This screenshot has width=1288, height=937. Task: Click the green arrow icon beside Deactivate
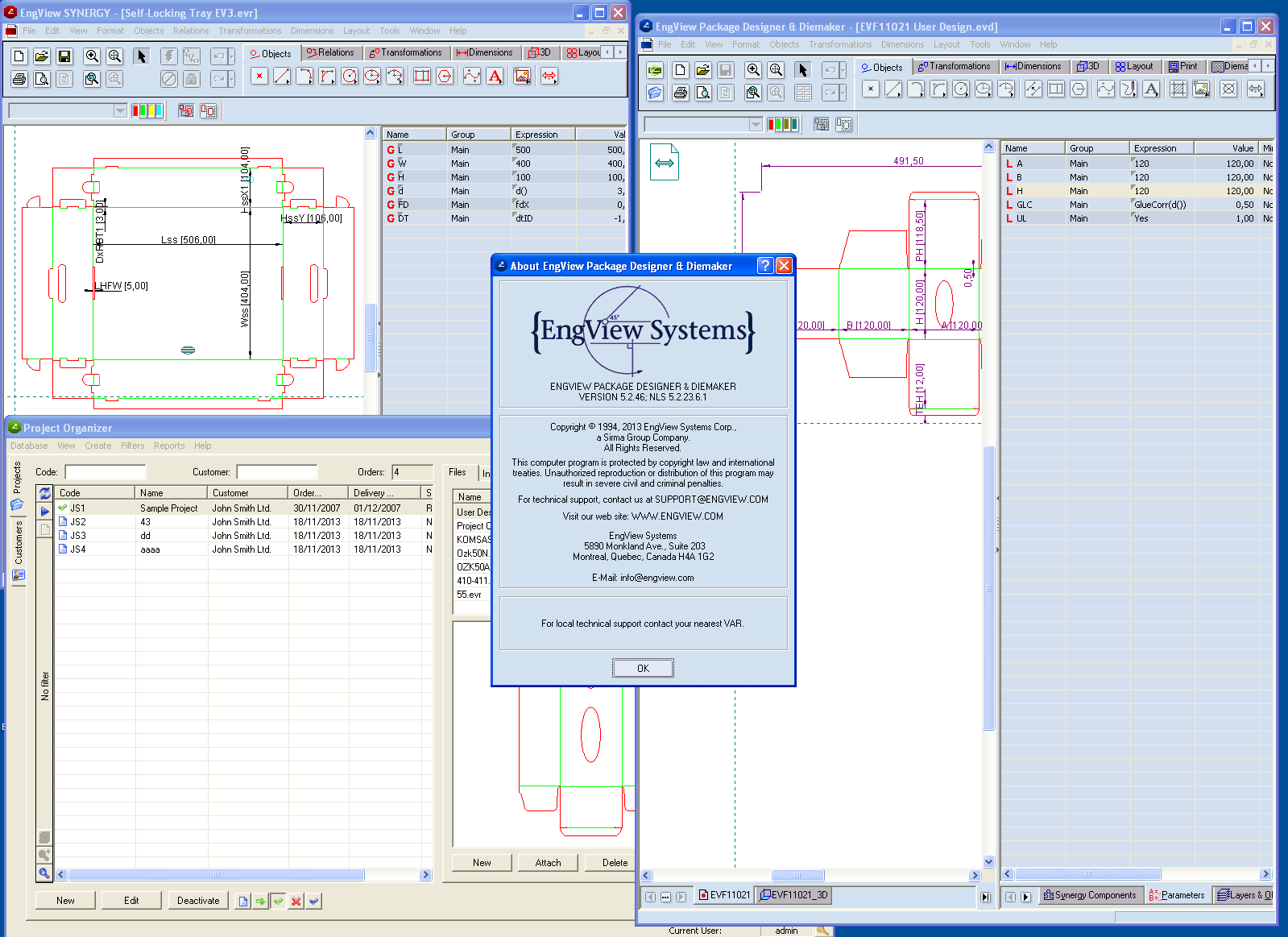(x=260, y=902)
